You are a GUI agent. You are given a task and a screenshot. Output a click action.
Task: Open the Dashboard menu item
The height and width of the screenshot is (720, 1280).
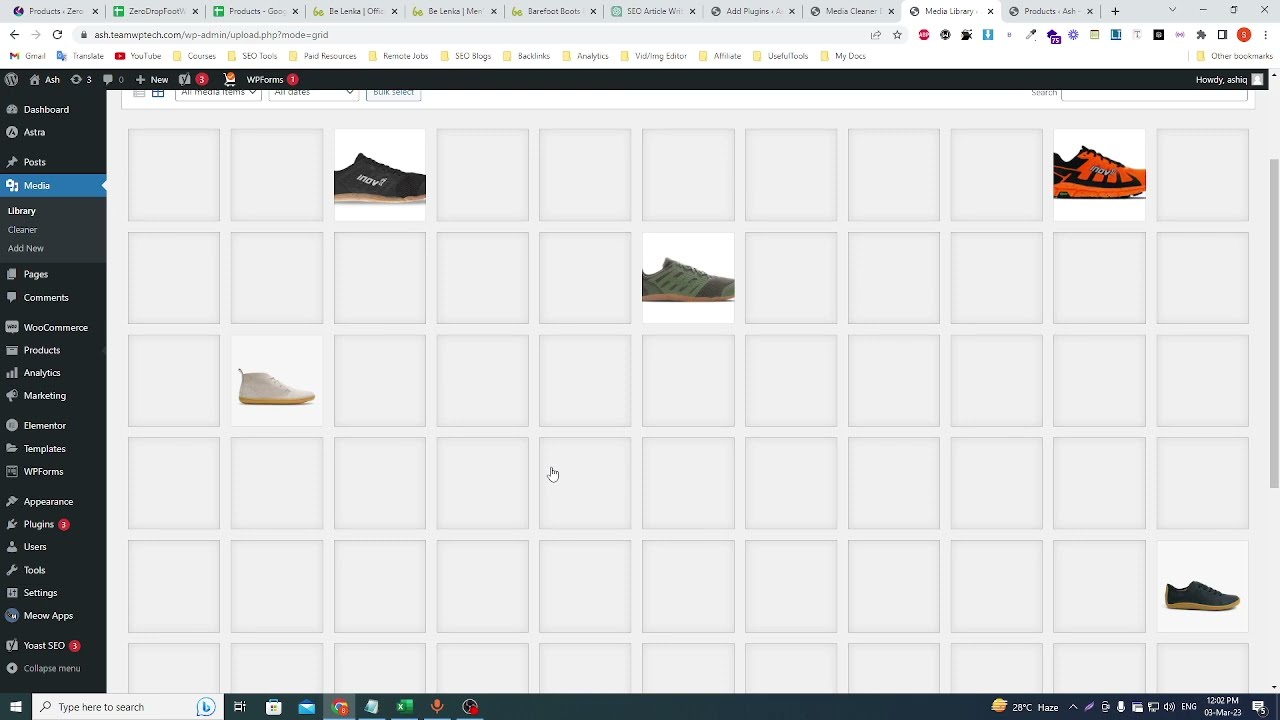click(x=46, y=109)
